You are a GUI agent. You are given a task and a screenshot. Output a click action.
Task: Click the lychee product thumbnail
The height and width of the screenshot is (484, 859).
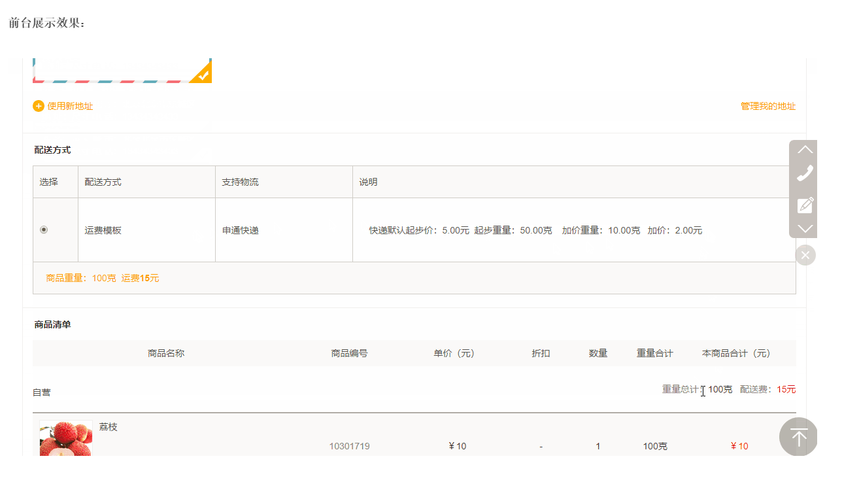click(x=65, y=438)
